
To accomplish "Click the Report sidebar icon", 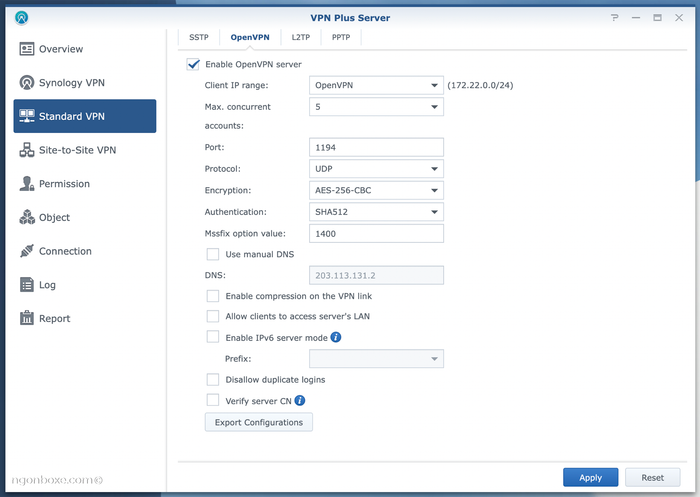I will 27,318.
